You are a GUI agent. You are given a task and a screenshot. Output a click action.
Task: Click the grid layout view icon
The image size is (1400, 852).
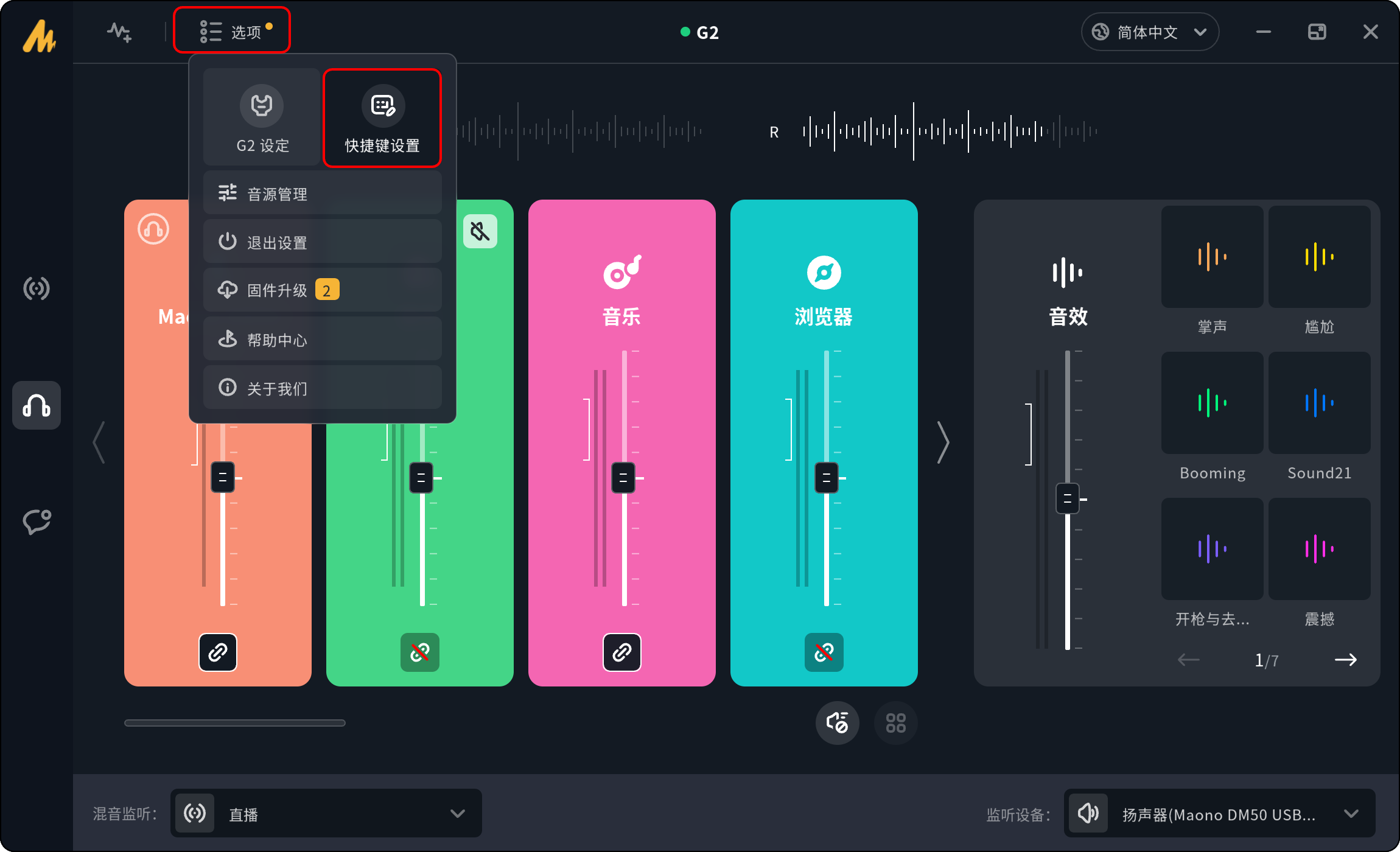point(895,723)
